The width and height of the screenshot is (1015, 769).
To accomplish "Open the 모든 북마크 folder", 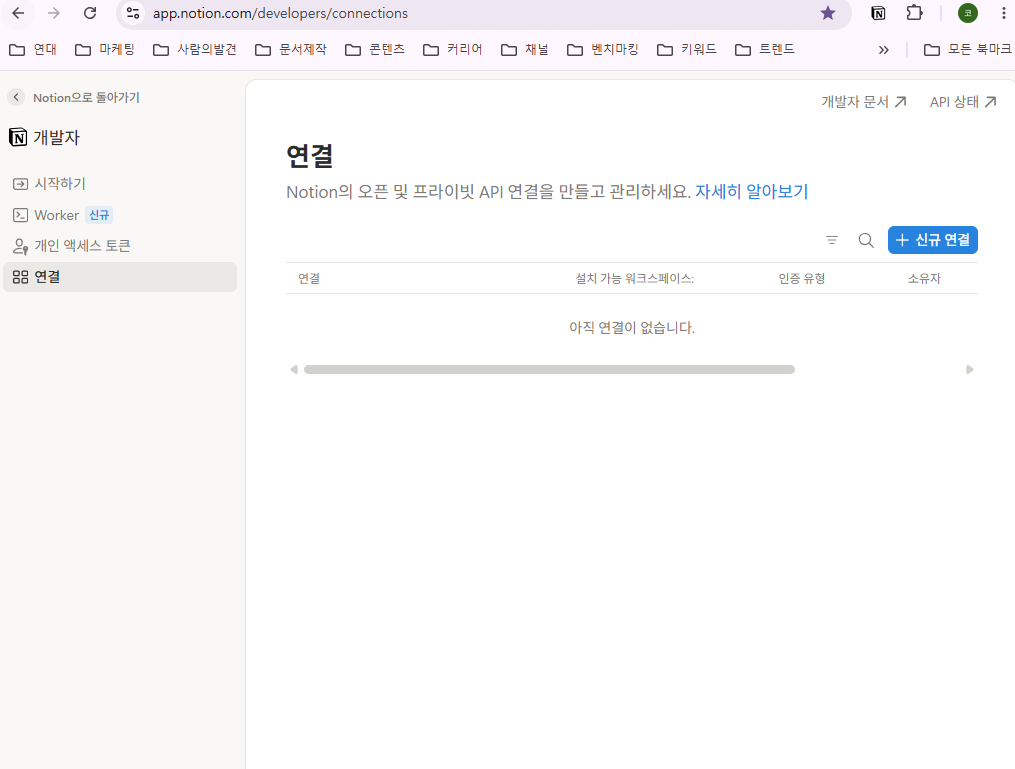I will point(968,49).
